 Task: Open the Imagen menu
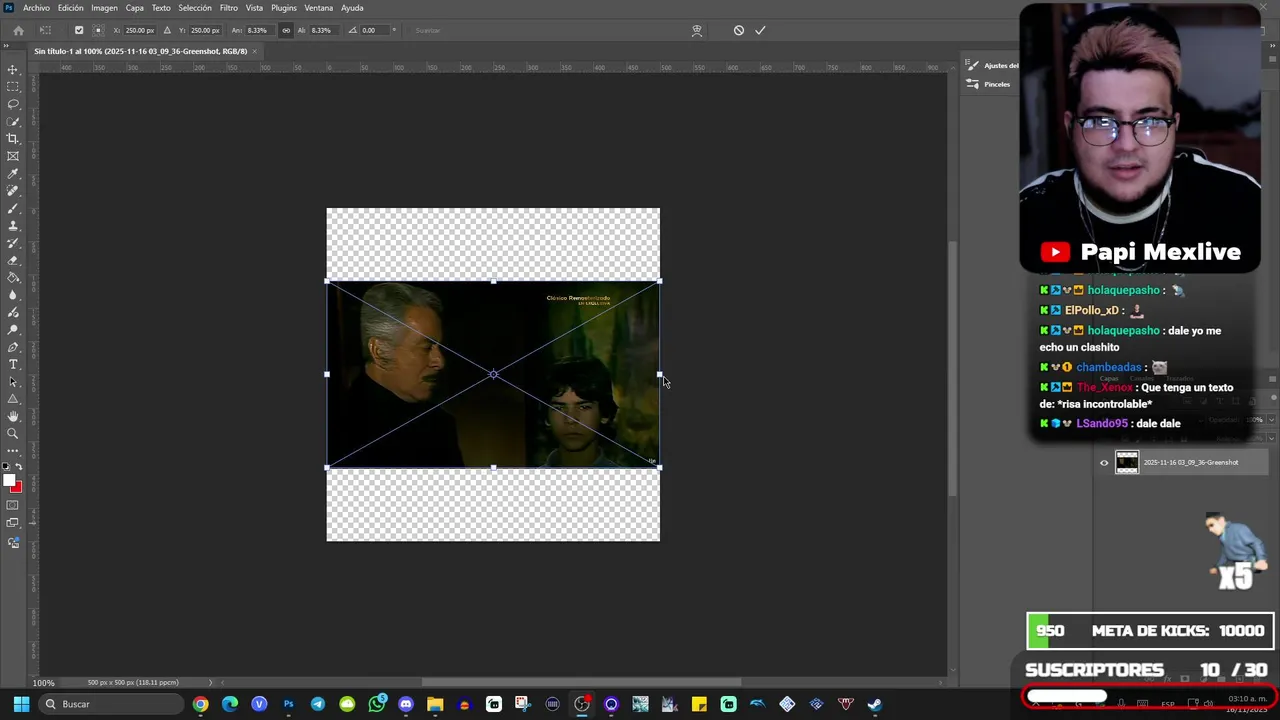point(105,8)
